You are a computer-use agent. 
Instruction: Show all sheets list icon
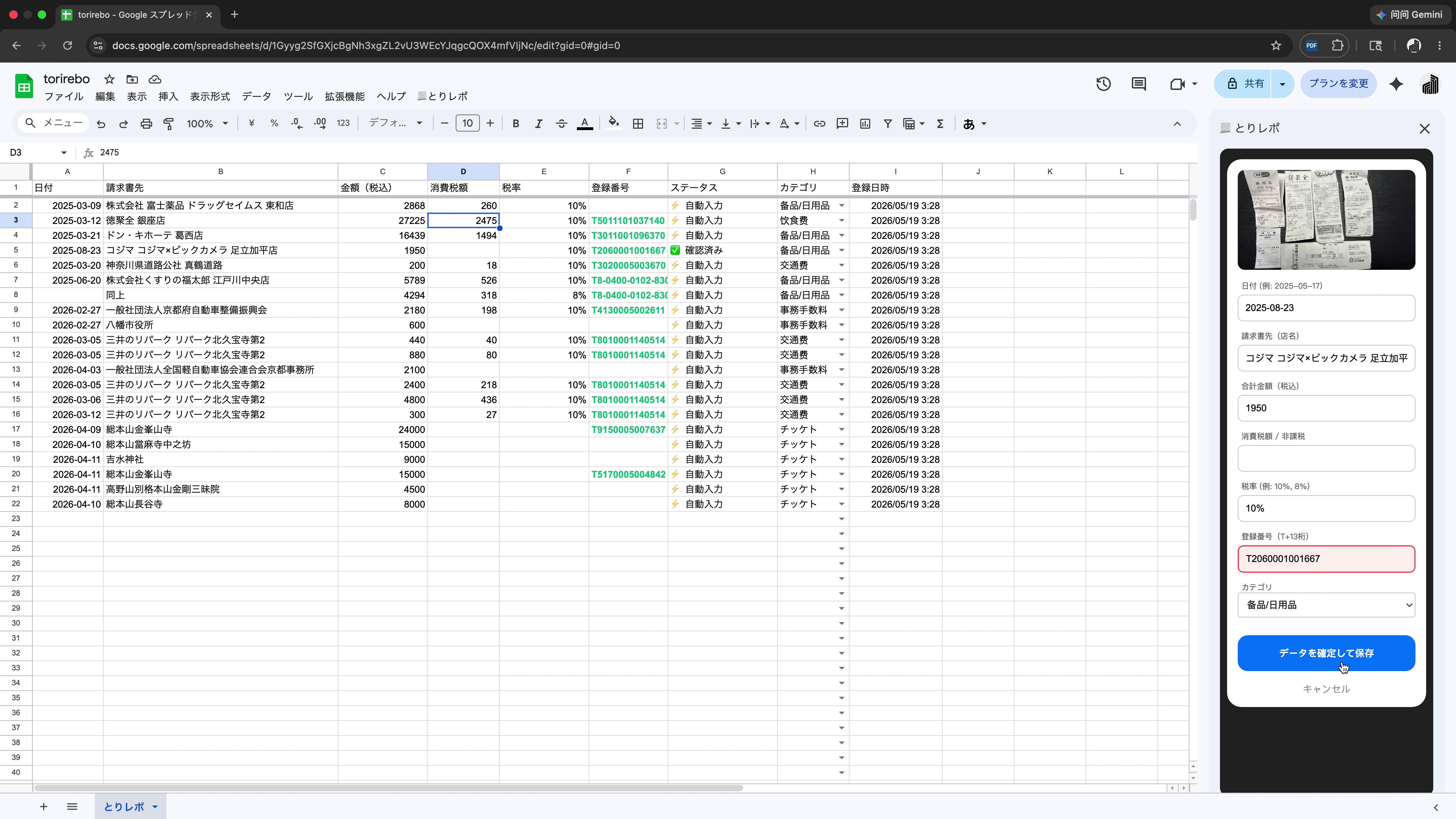72,807
